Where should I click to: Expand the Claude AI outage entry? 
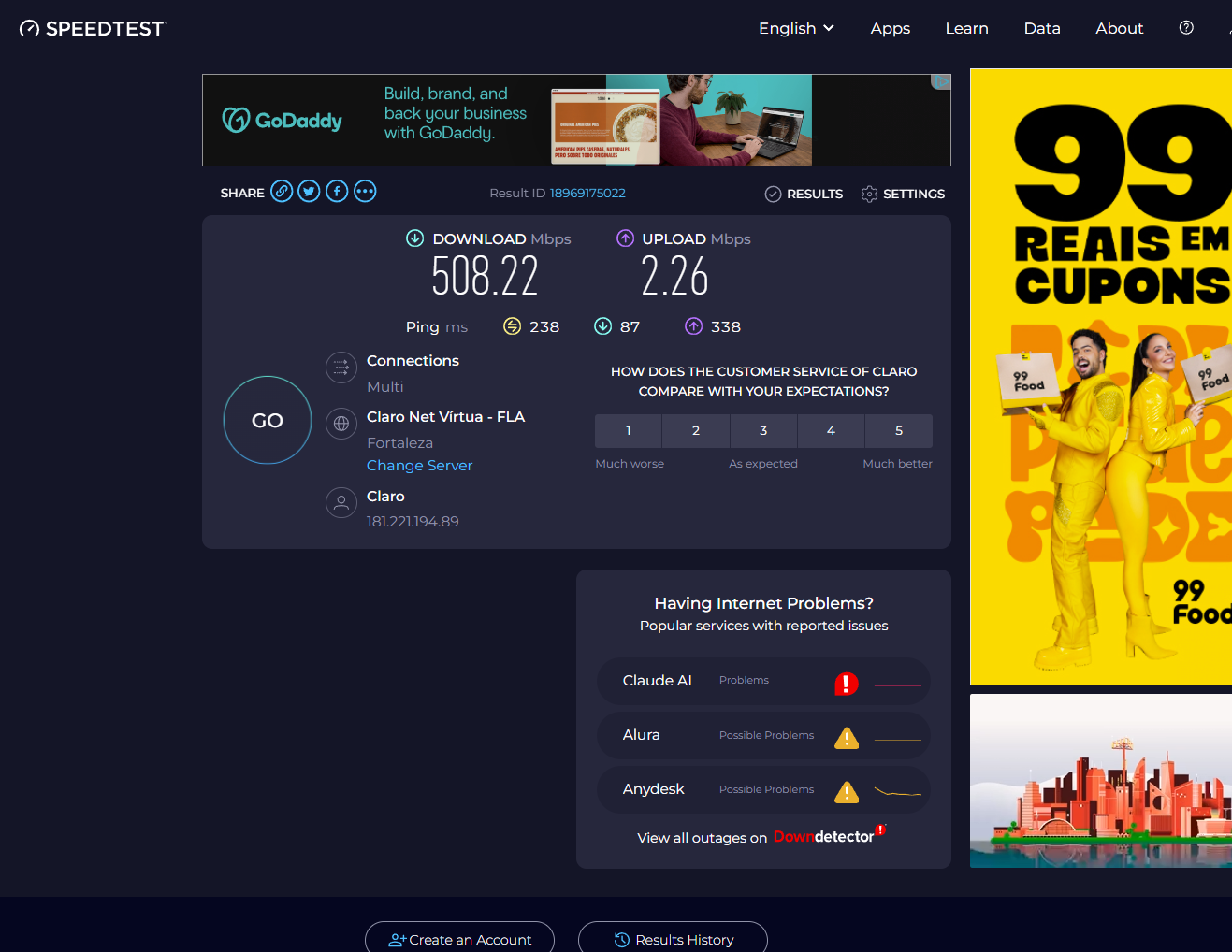click(x=763, y=681)
